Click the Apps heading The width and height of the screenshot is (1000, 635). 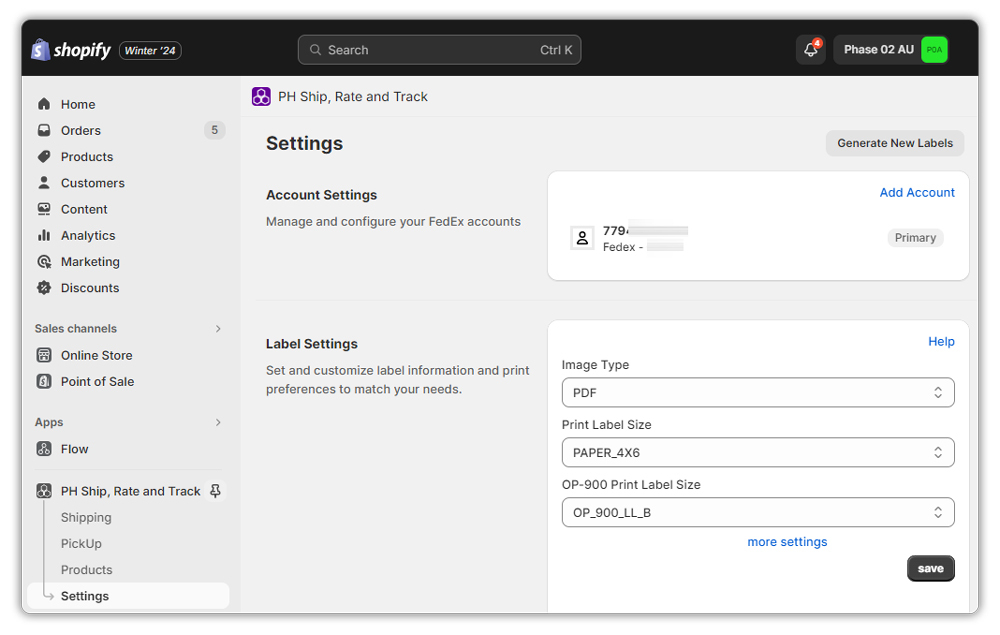click(49, 422)
